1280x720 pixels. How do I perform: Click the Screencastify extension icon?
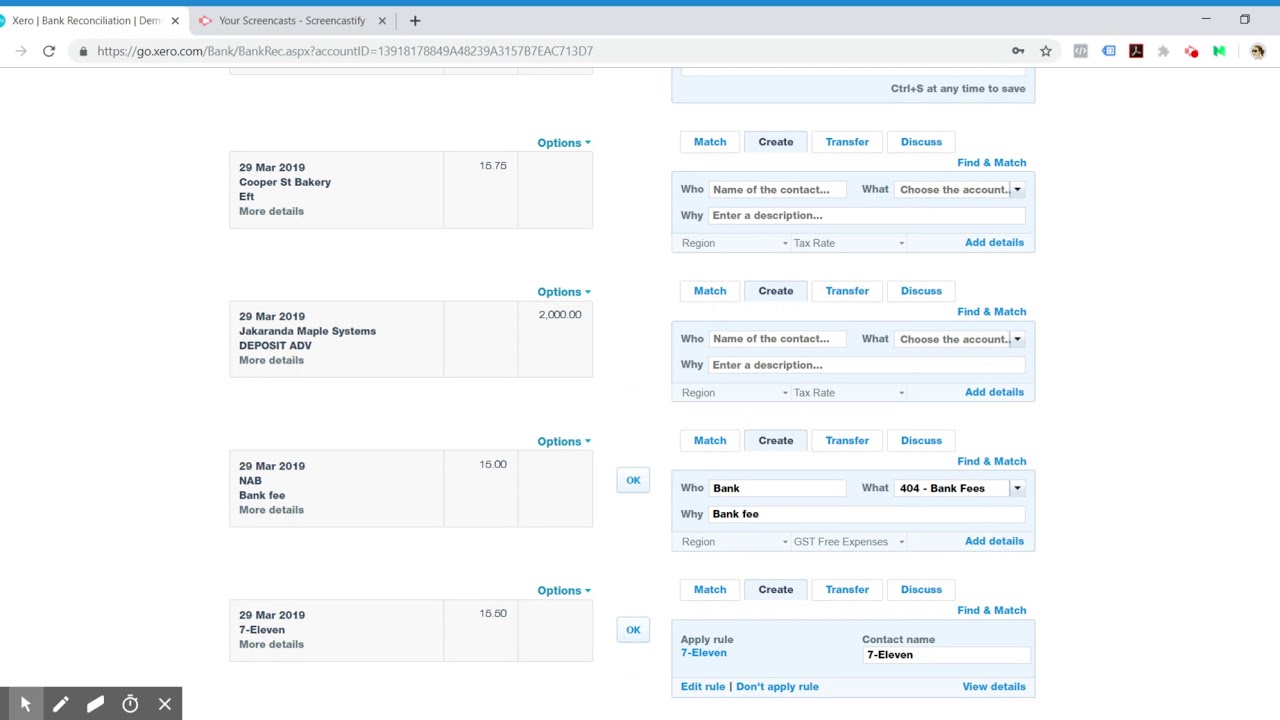(x=1191, y=51)
